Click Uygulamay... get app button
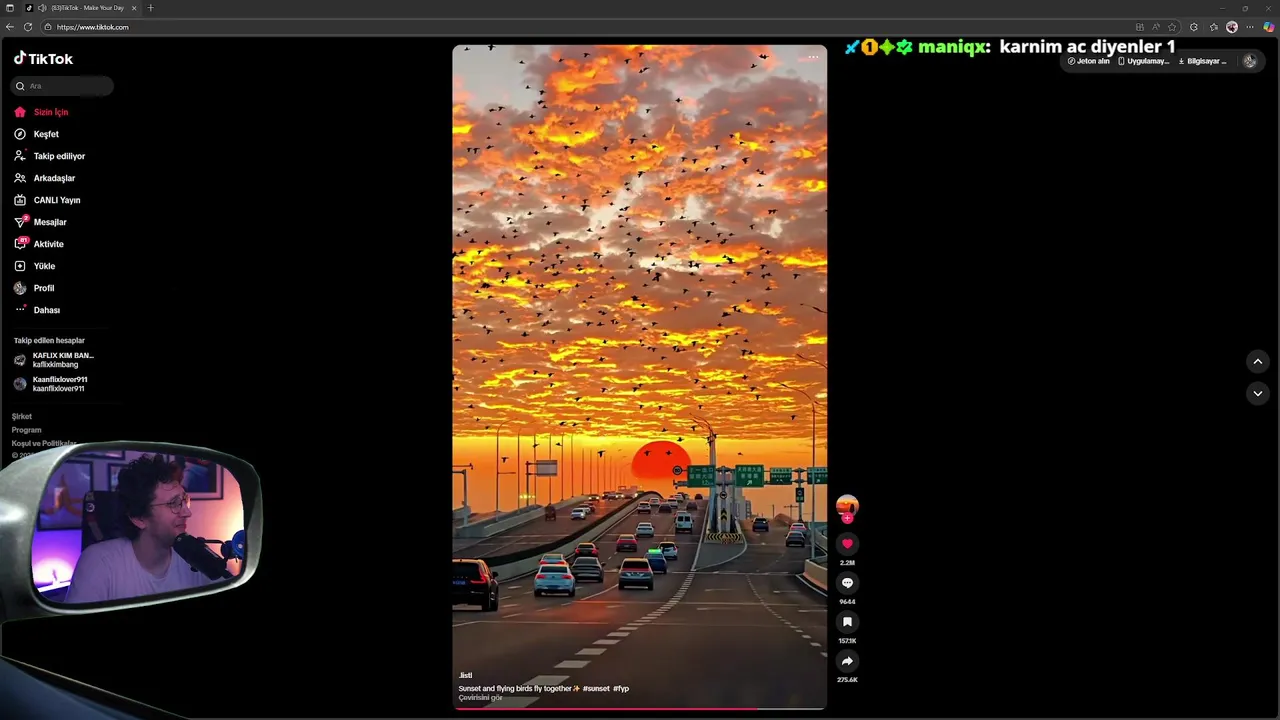This screenshot has width=1280, height=720. coord(1144,61)
